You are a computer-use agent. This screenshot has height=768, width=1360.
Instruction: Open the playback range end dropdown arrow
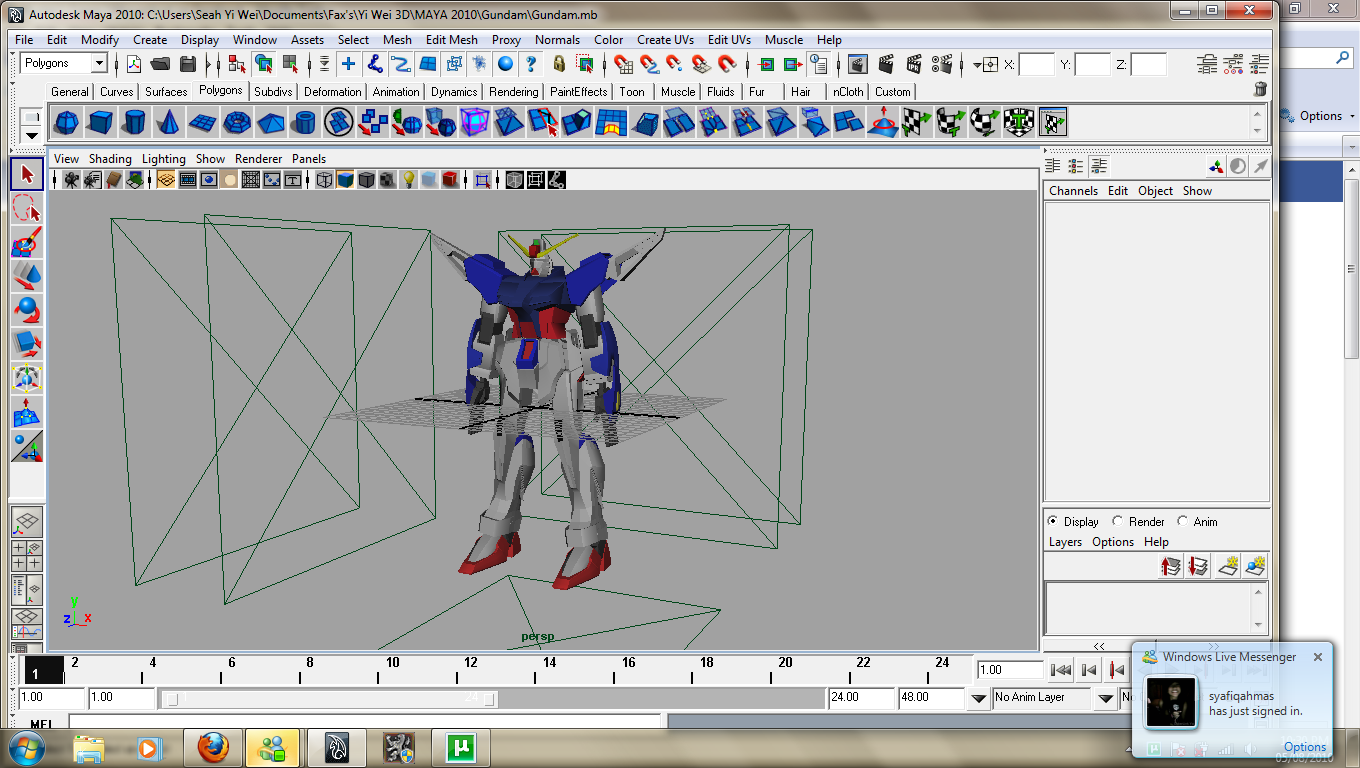pyautogui.click(x=979, y=698)
